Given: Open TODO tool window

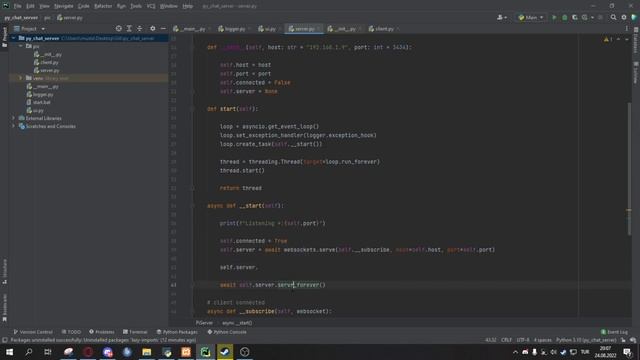Looking at the screenshot, I should (x=71, y=332).
